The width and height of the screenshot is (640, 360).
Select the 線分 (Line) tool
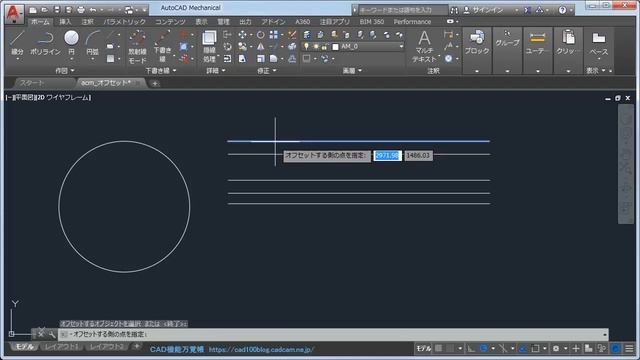pos(17,43)
